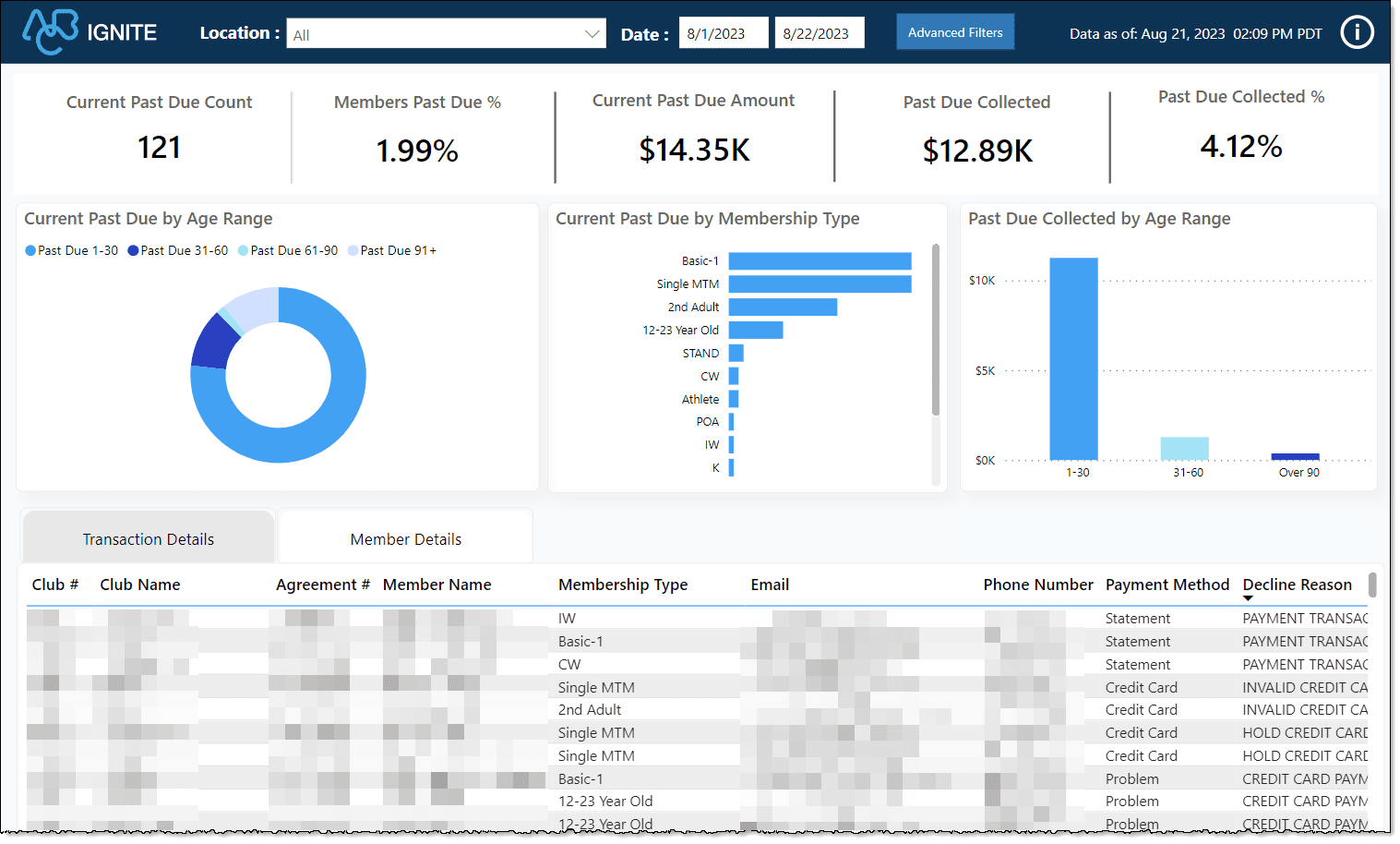1400x844 pixels.
Task: Click the first PAYMENT TRANSAC decline reason cell
Action: click(1305, 618)
